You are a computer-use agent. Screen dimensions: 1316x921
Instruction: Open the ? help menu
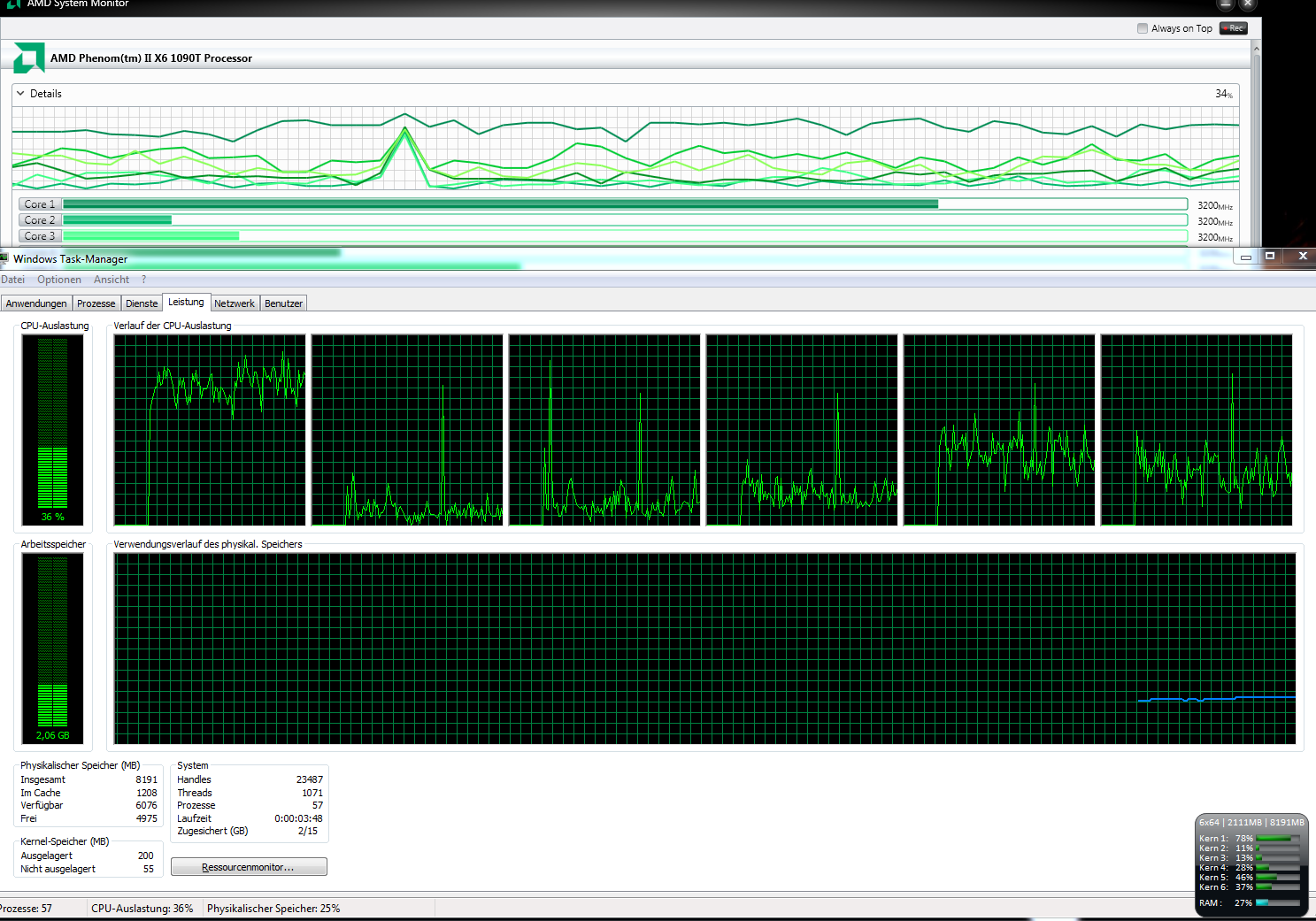144,280
